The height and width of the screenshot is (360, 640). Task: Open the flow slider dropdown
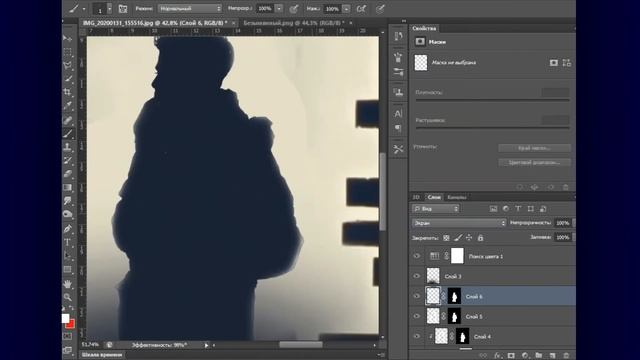pos(346,9)
